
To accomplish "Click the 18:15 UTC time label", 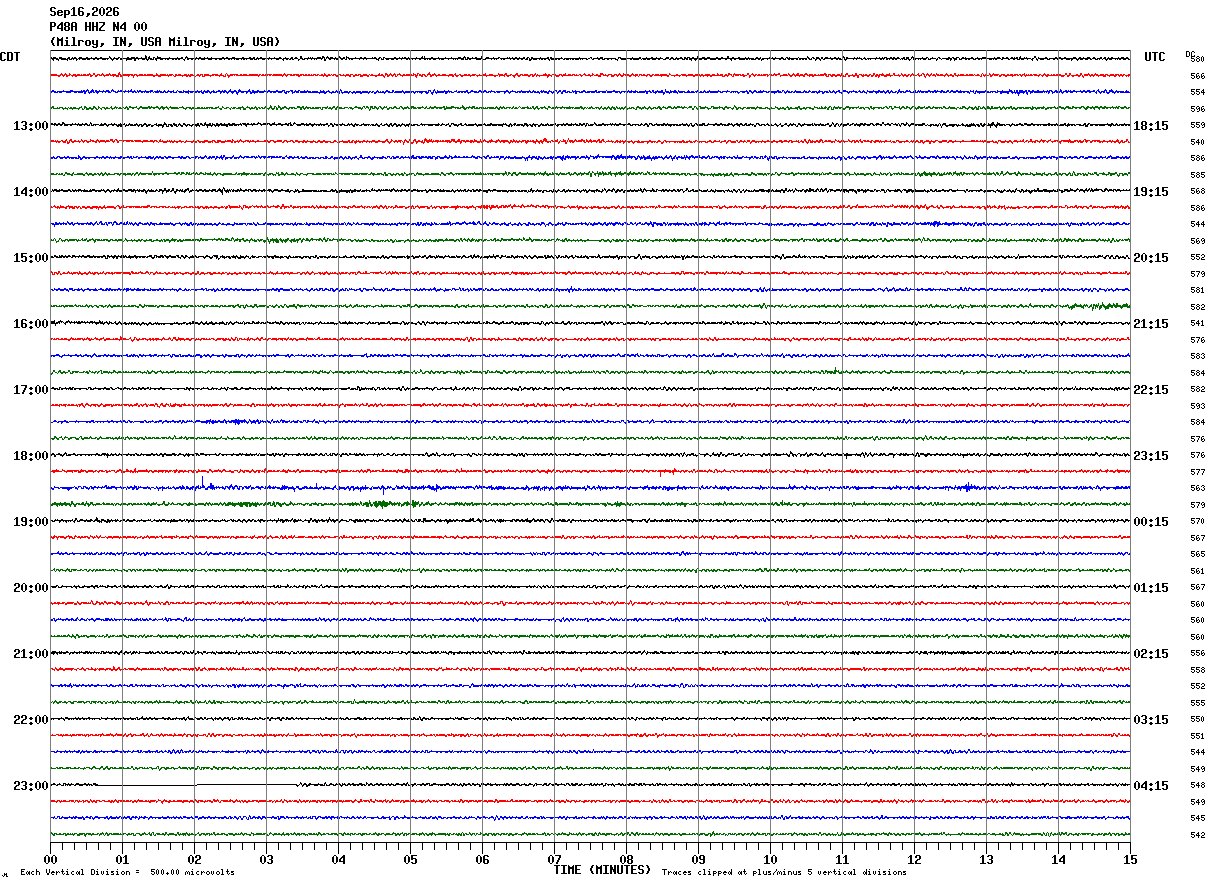I will (x=1151, y=125).
